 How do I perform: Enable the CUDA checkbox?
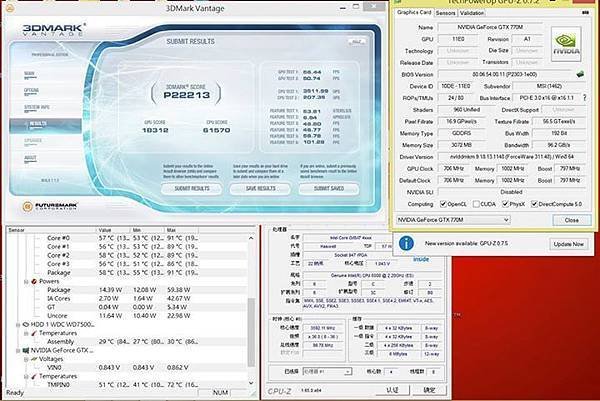tap(476, 204)
